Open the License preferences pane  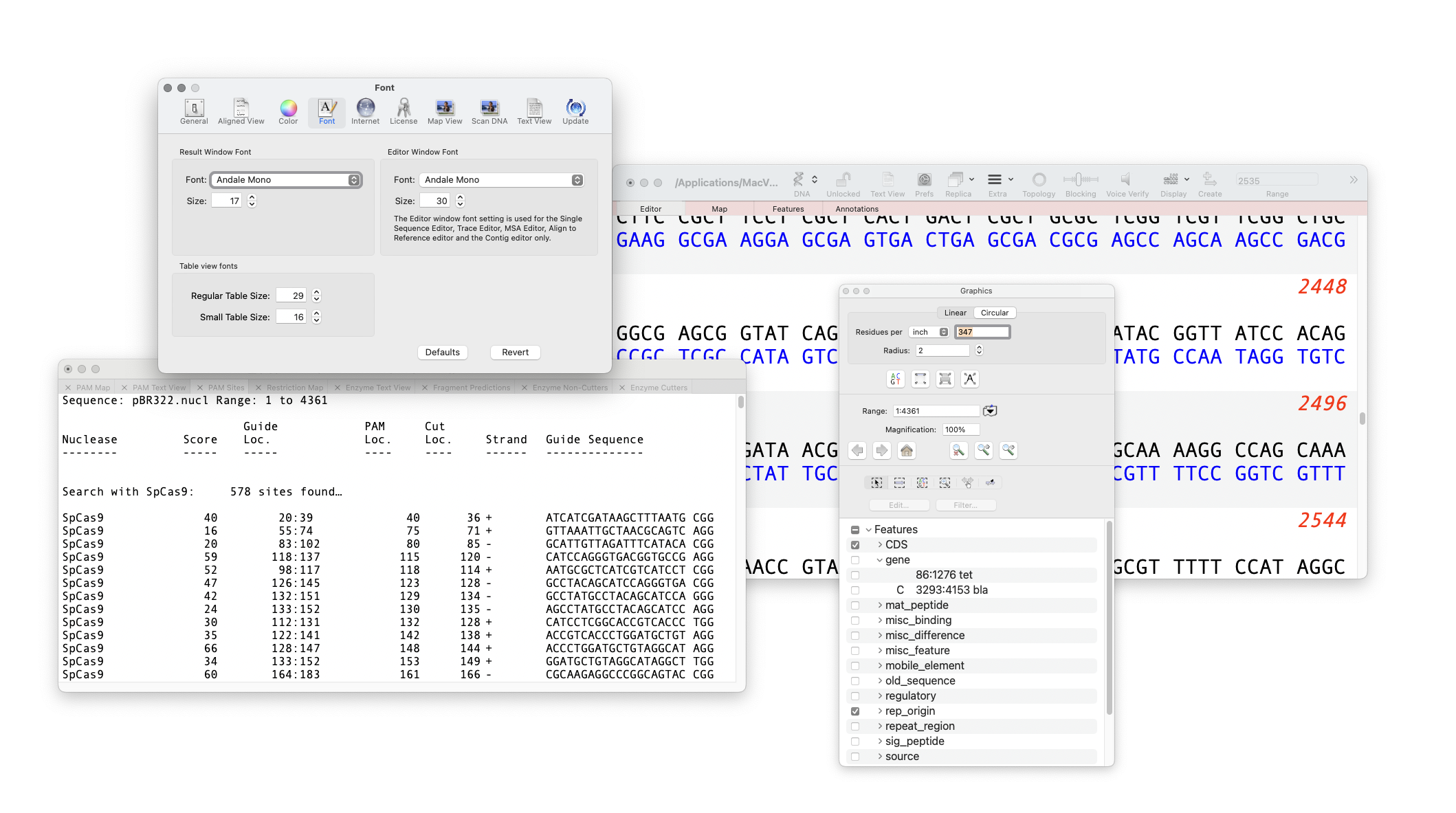pyautogui.click(x=404, y=111)
